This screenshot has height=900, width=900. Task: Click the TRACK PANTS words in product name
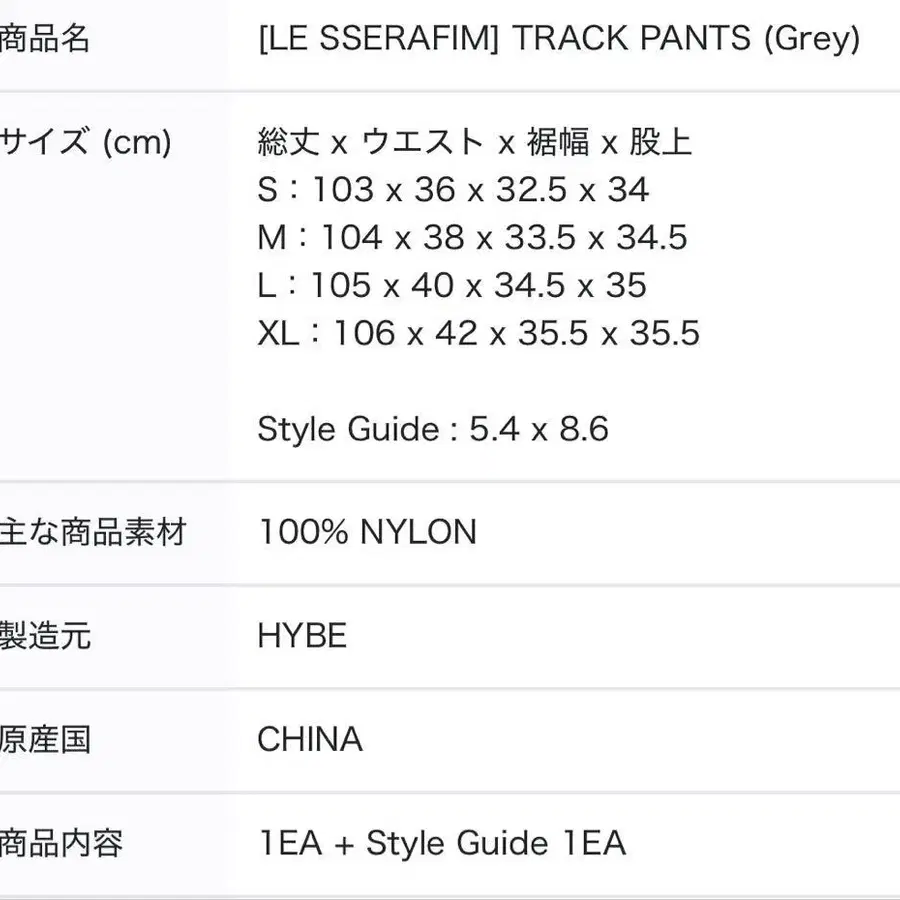(x=631, y=39)
